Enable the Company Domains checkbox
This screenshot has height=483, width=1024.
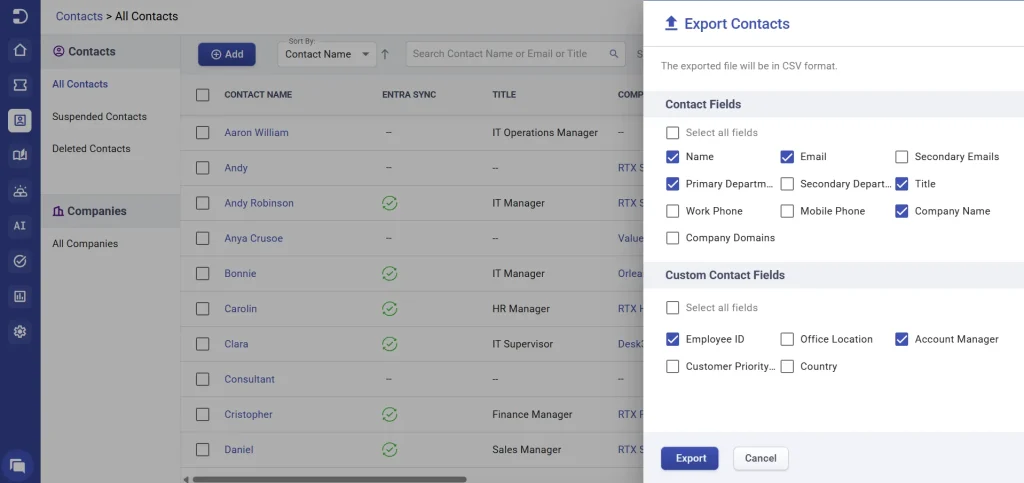coord(673,238)
